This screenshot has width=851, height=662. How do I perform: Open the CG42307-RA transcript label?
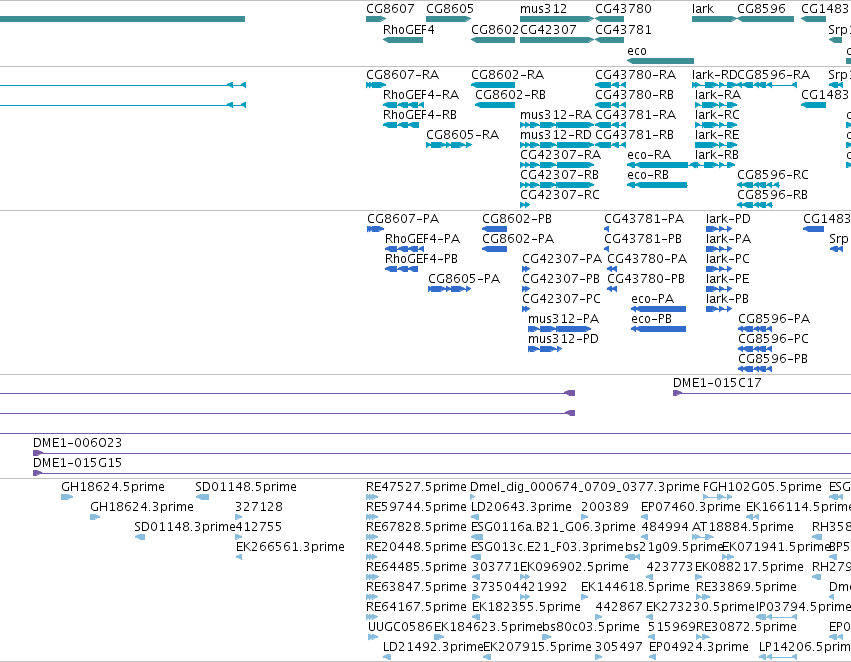click(561, 155)
